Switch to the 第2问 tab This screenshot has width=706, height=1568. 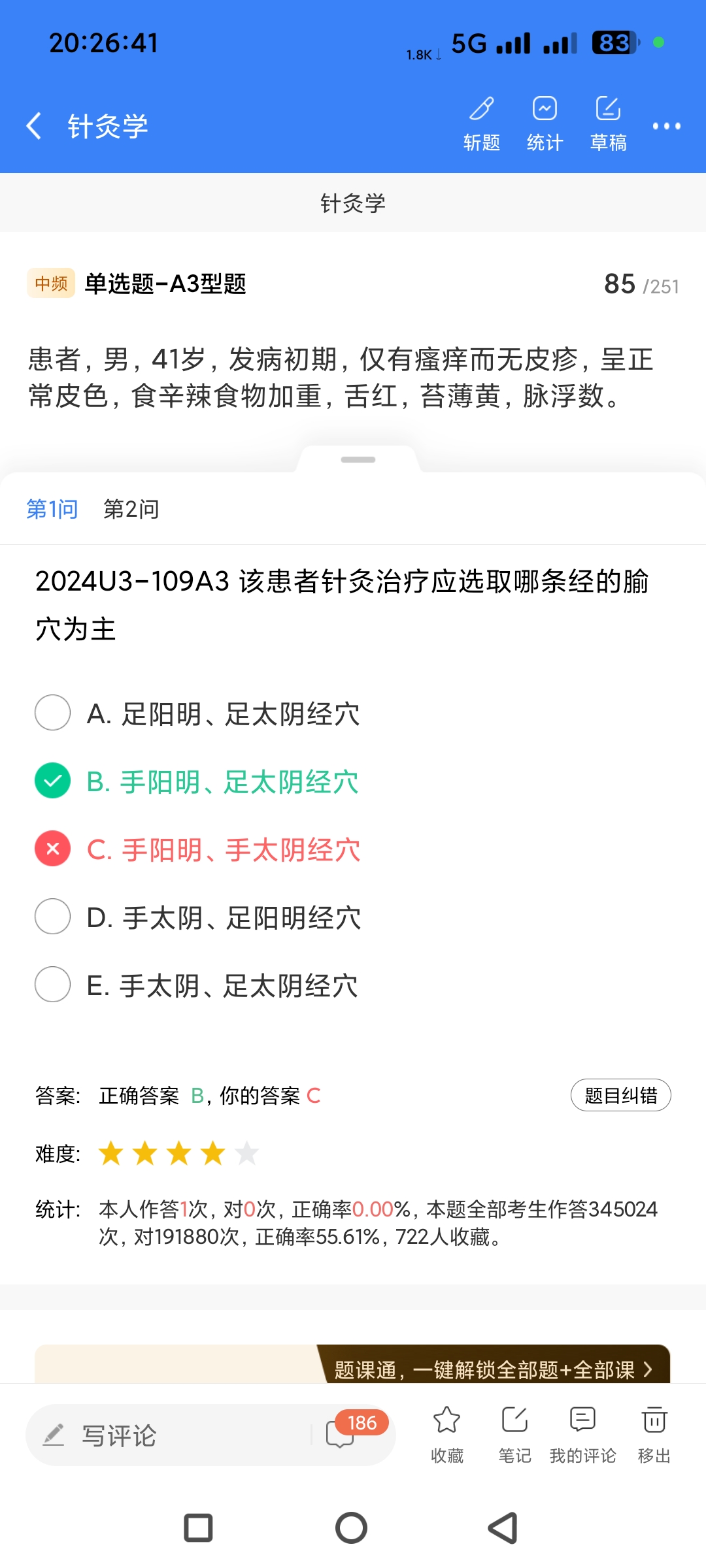(131, 509)
